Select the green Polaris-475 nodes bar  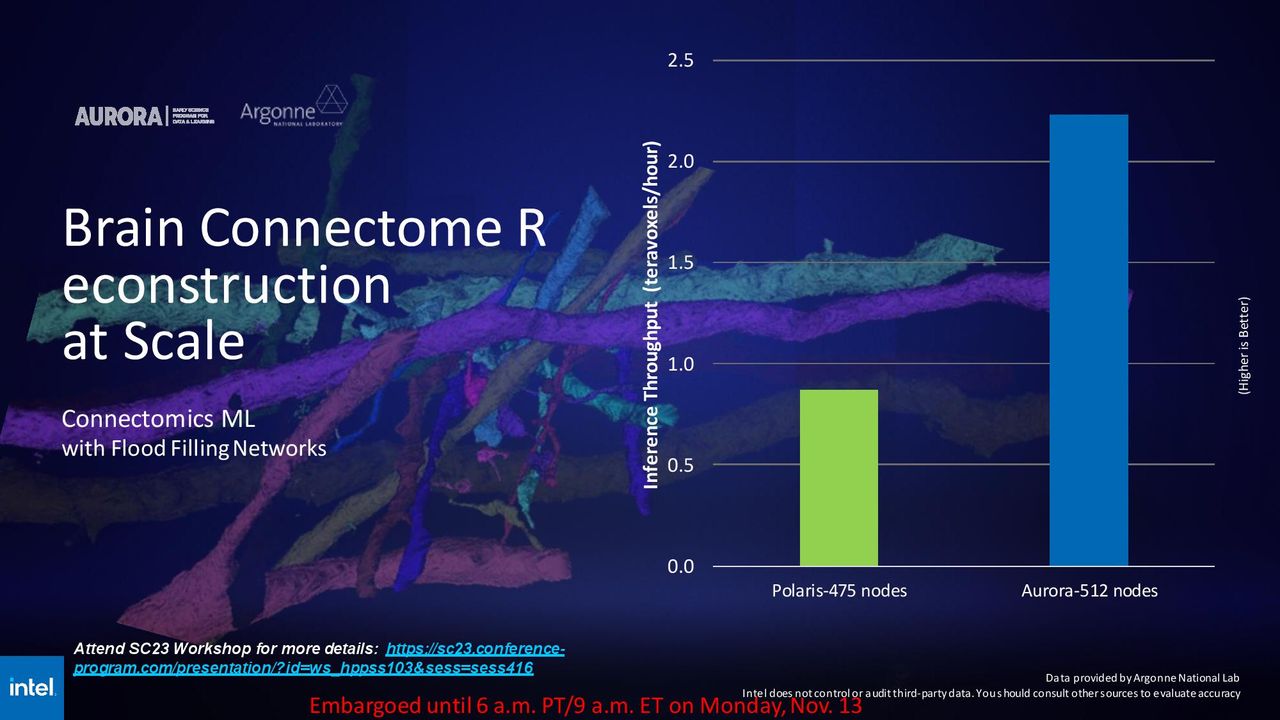point(839,478)
